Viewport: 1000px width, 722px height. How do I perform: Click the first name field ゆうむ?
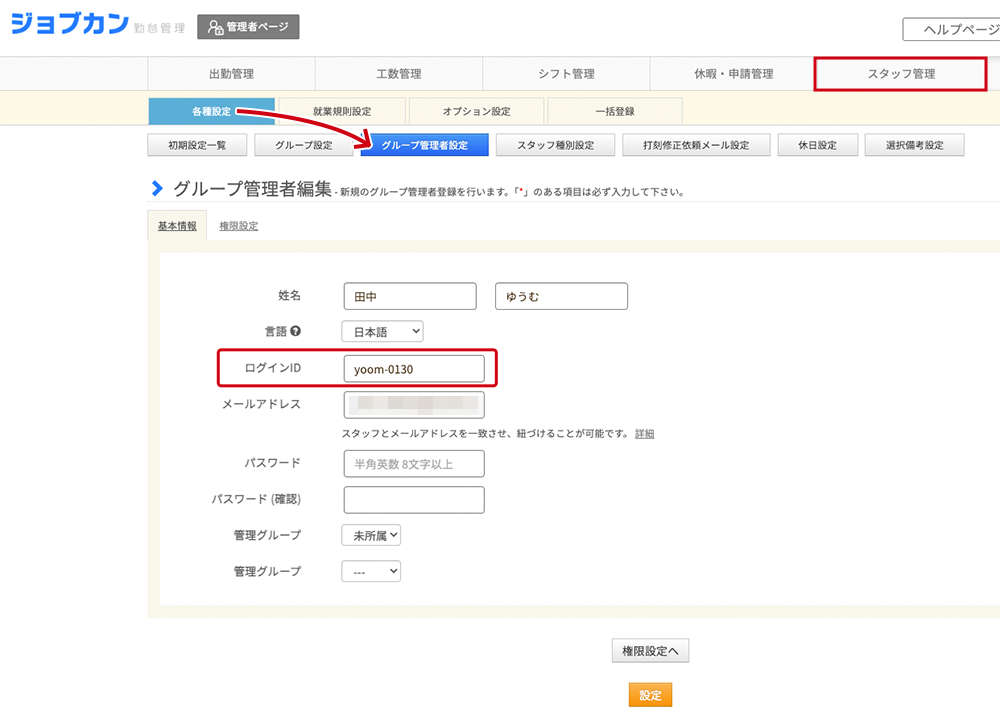pos(561,297)
